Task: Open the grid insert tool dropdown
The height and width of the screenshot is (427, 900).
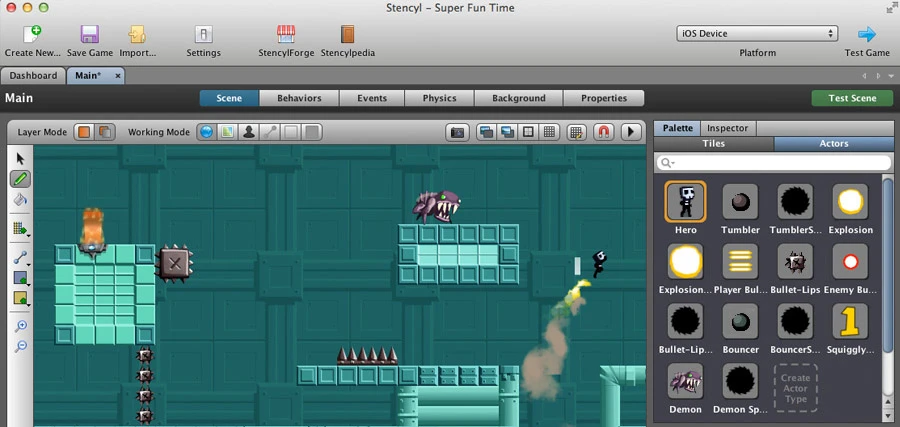Action: pyautogui.click(x=21, y=229)
